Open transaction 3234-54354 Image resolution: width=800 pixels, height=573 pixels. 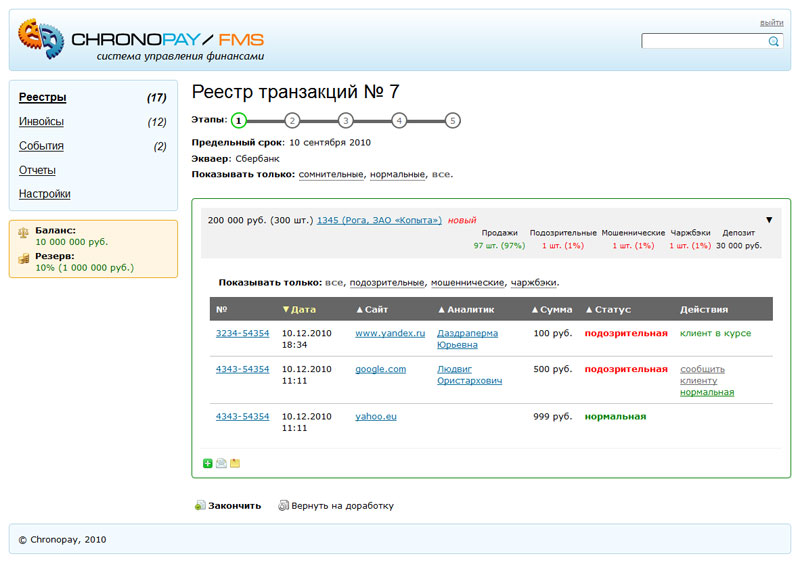[x=242, y=333]
